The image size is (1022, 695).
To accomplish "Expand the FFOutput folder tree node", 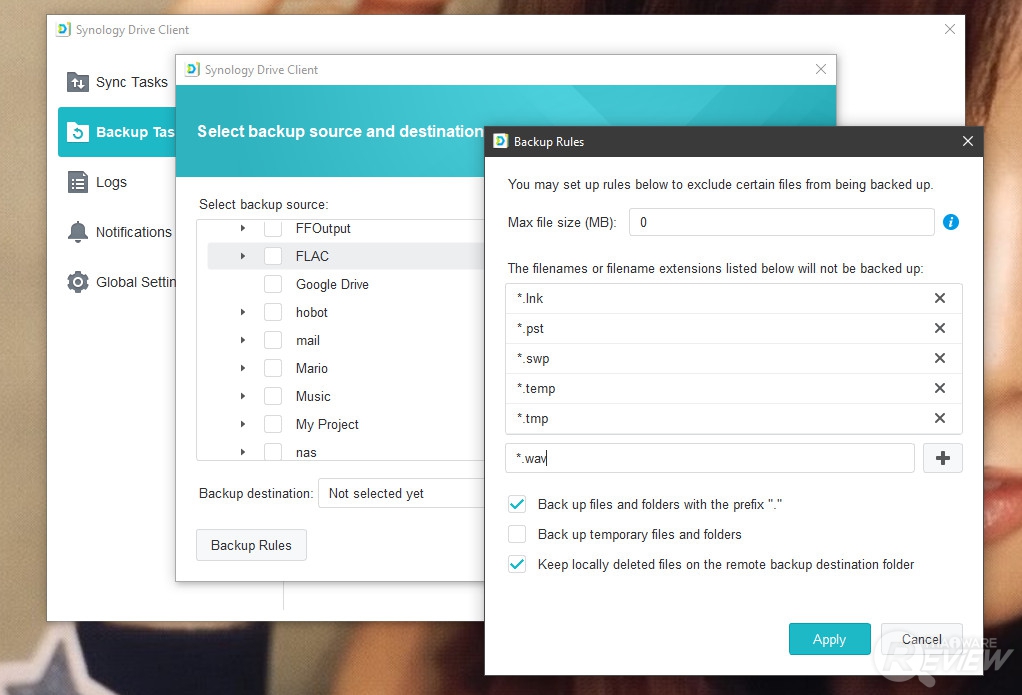I will pos(242,228).
